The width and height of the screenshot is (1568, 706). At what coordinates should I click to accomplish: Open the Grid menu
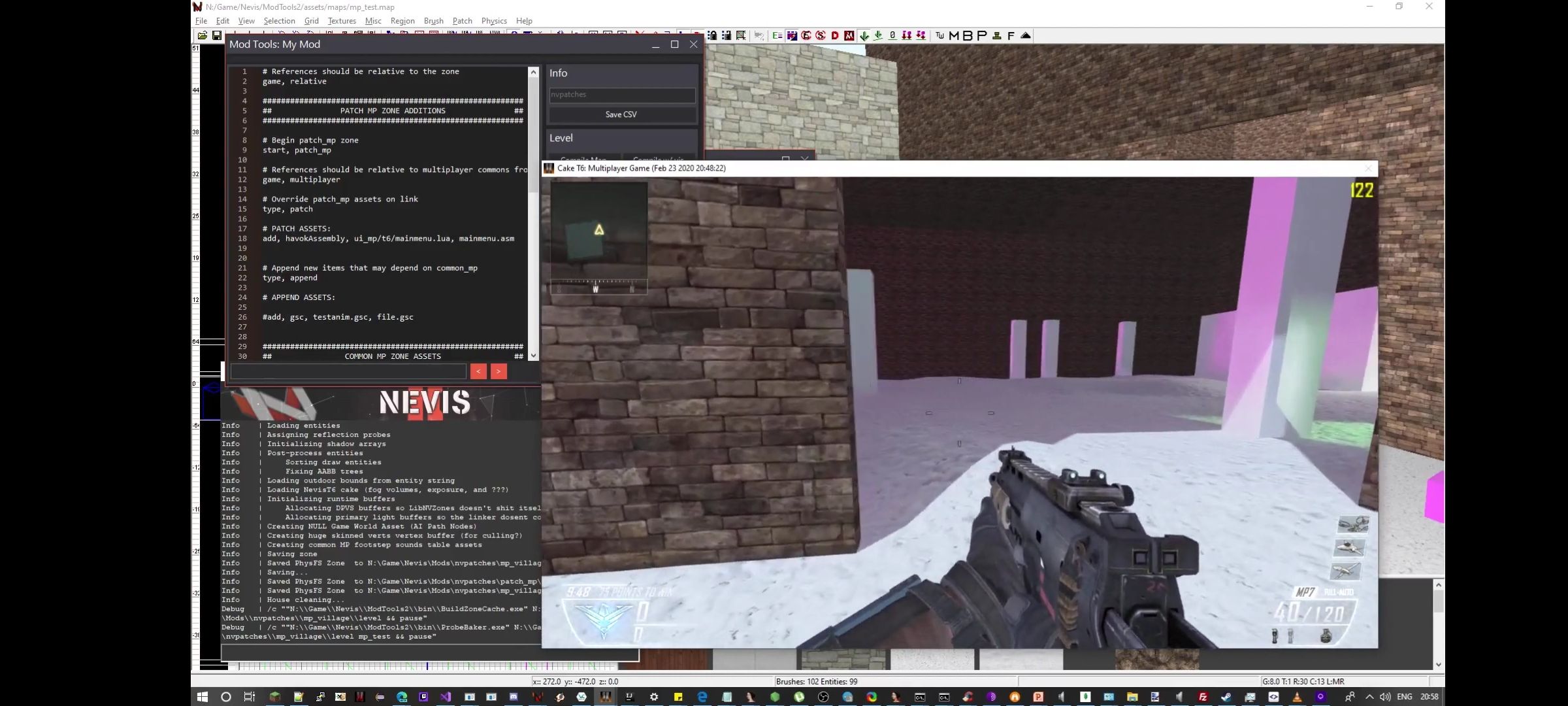pyautogui.click(x=312, y=21)
